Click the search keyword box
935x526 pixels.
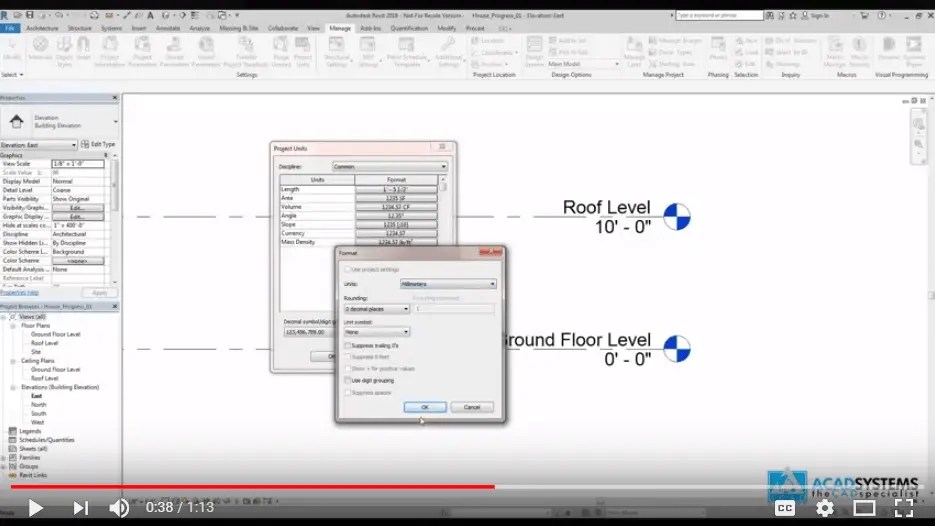[719, 15]
